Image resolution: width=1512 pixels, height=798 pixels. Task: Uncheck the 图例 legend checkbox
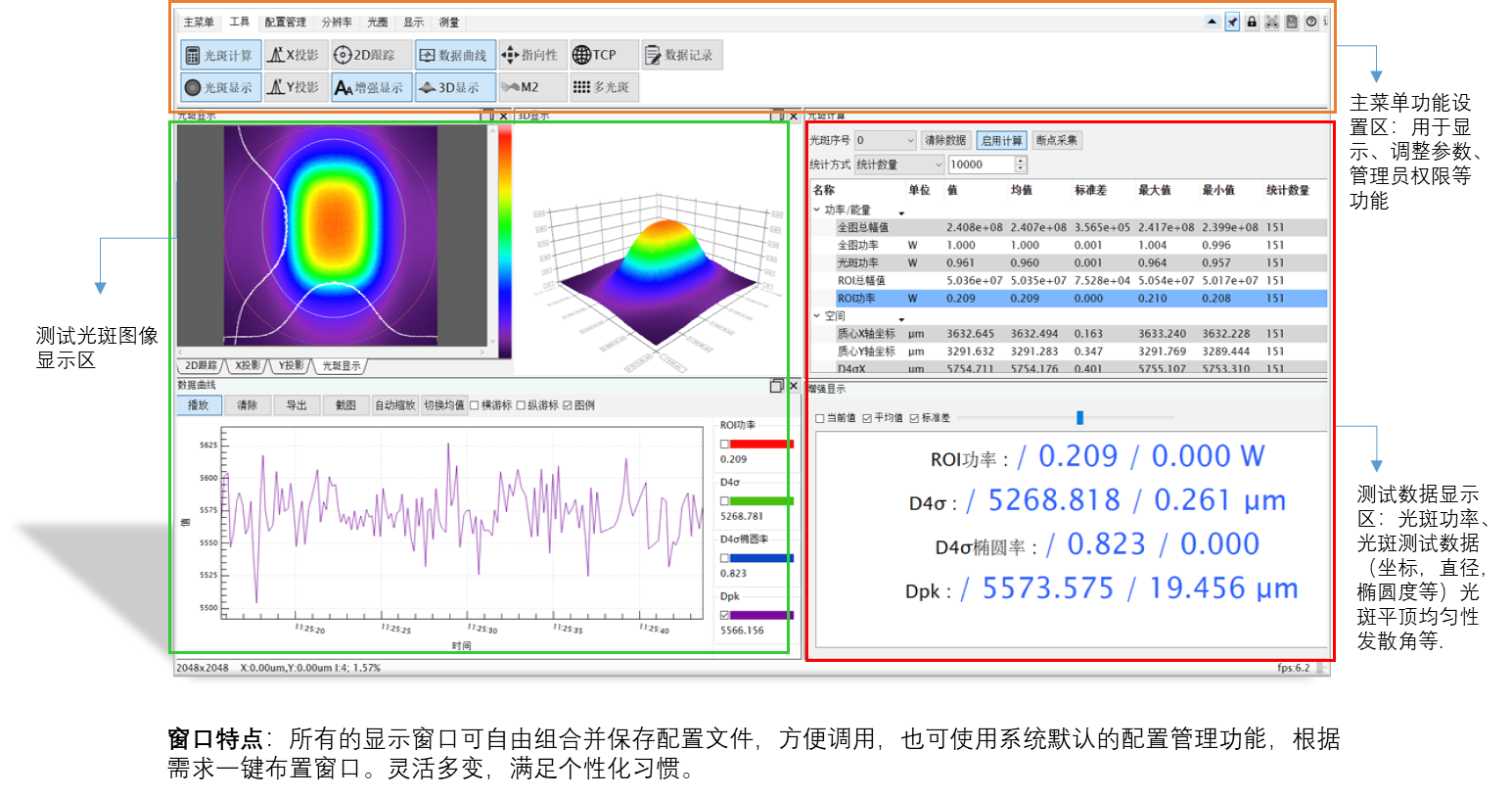tap(568, 405)
